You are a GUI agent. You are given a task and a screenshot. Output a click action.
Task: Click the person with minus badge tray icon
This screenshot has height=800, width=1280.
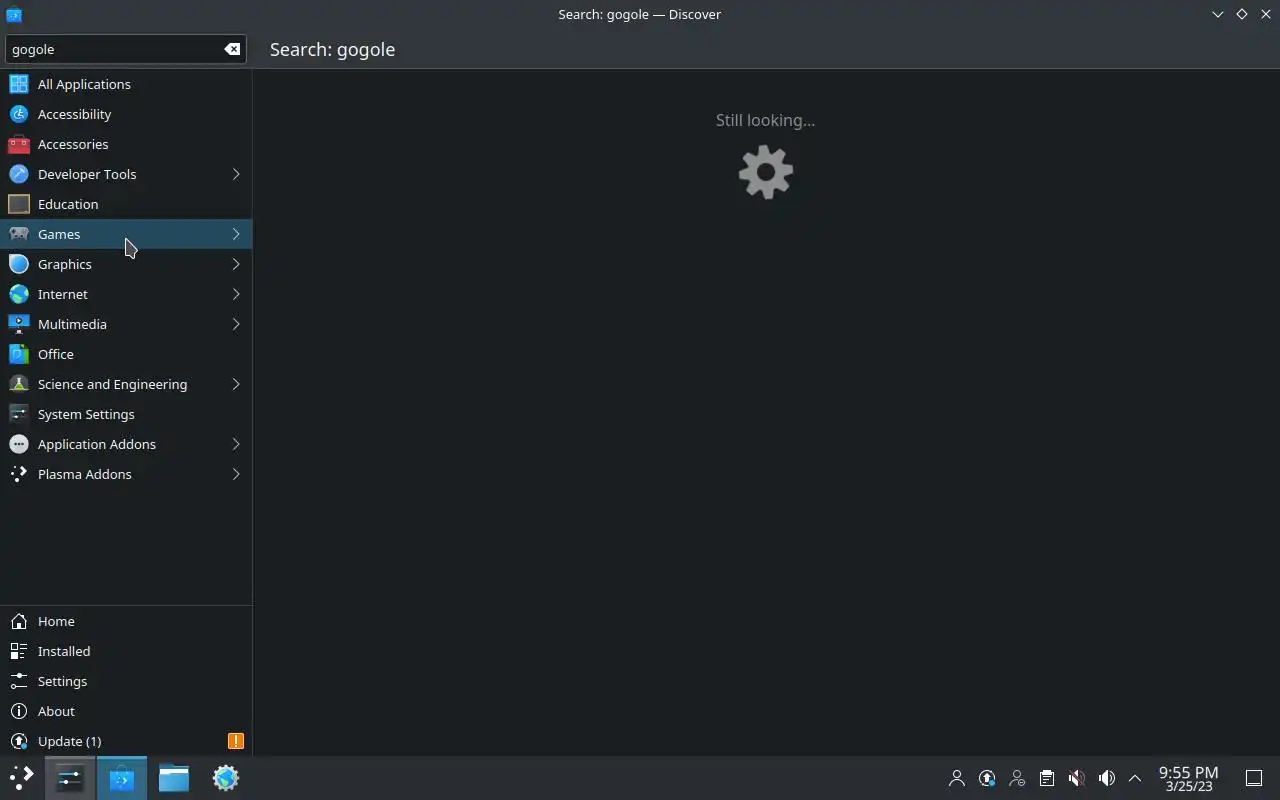pyautogui.click(x=1017, y=778)
